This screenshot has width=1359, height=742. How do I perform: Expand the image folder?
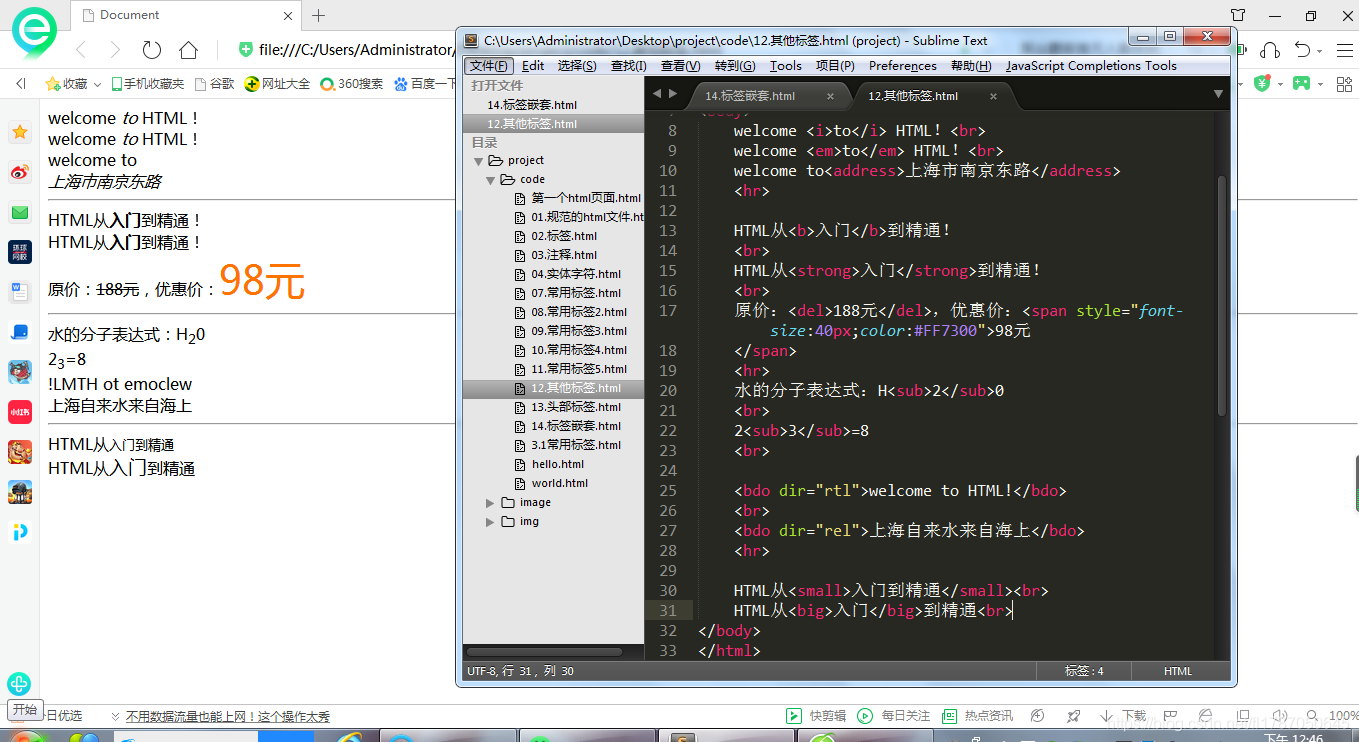pos(490,503)
